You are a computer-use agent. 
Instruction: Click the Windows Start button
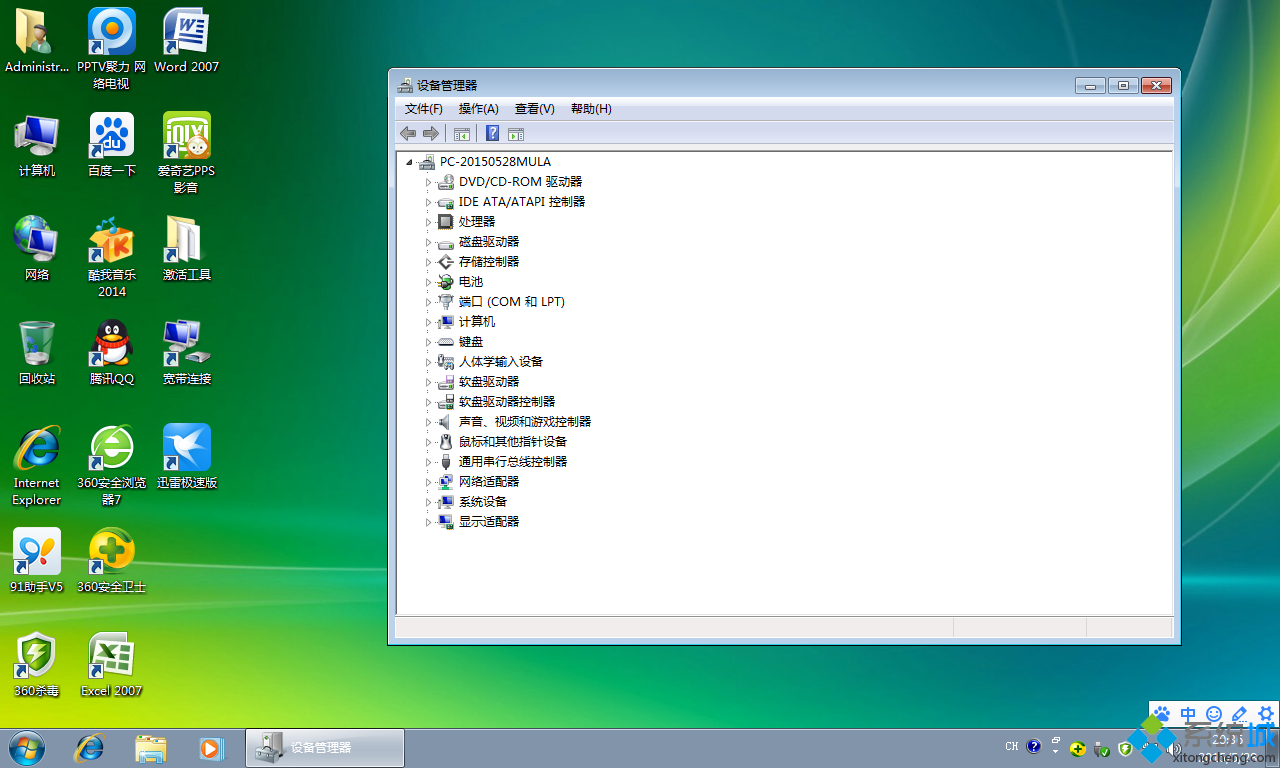(x=25, y=748)
